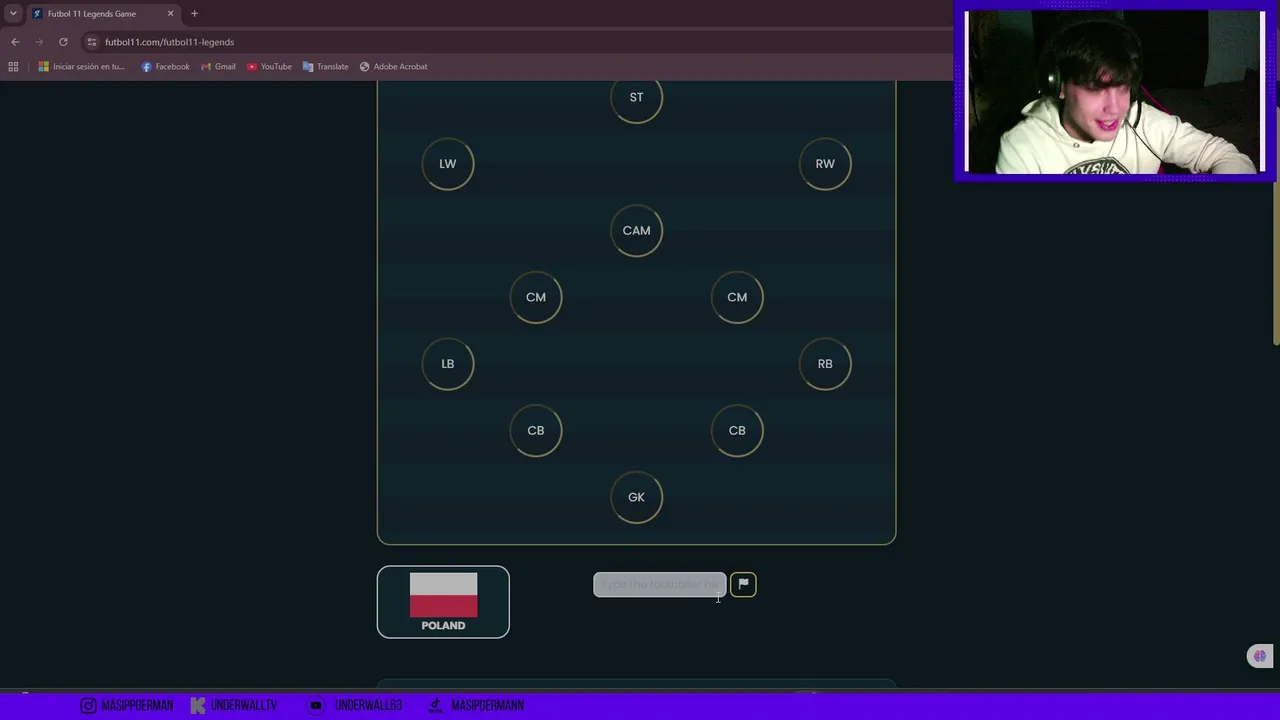
Task: Select the RB position circle
Action: coord(825,364)
